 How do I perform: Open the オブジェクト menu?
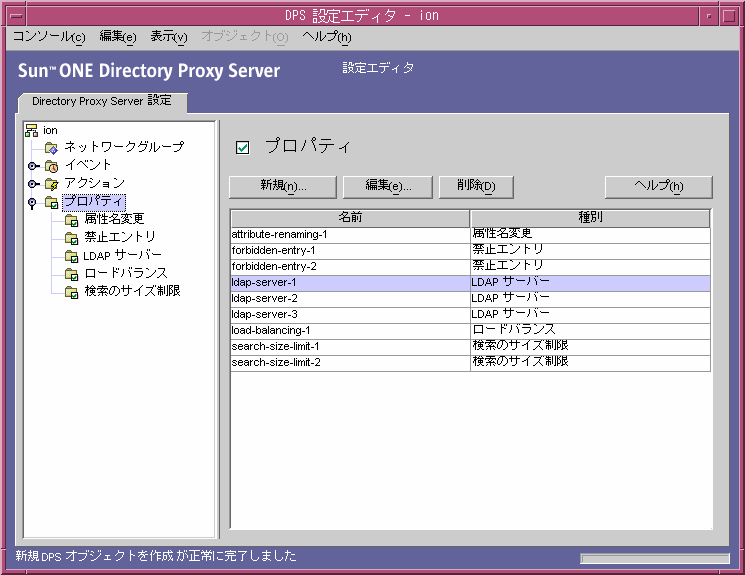click(x=245, y=37)
